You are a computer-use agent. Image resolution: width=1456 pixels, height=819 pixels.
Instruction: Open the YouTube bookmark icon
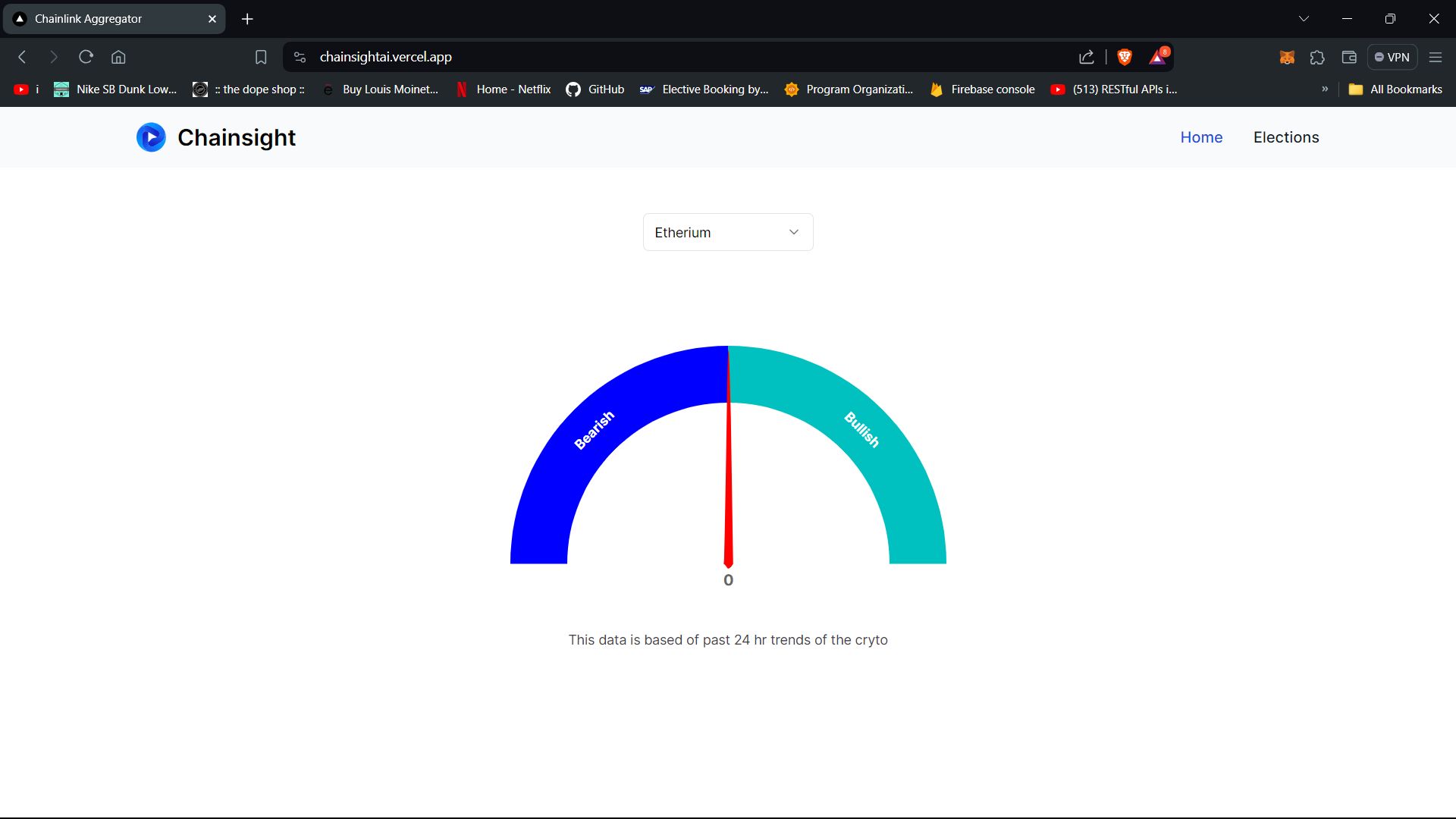click(x=21, y=89)
